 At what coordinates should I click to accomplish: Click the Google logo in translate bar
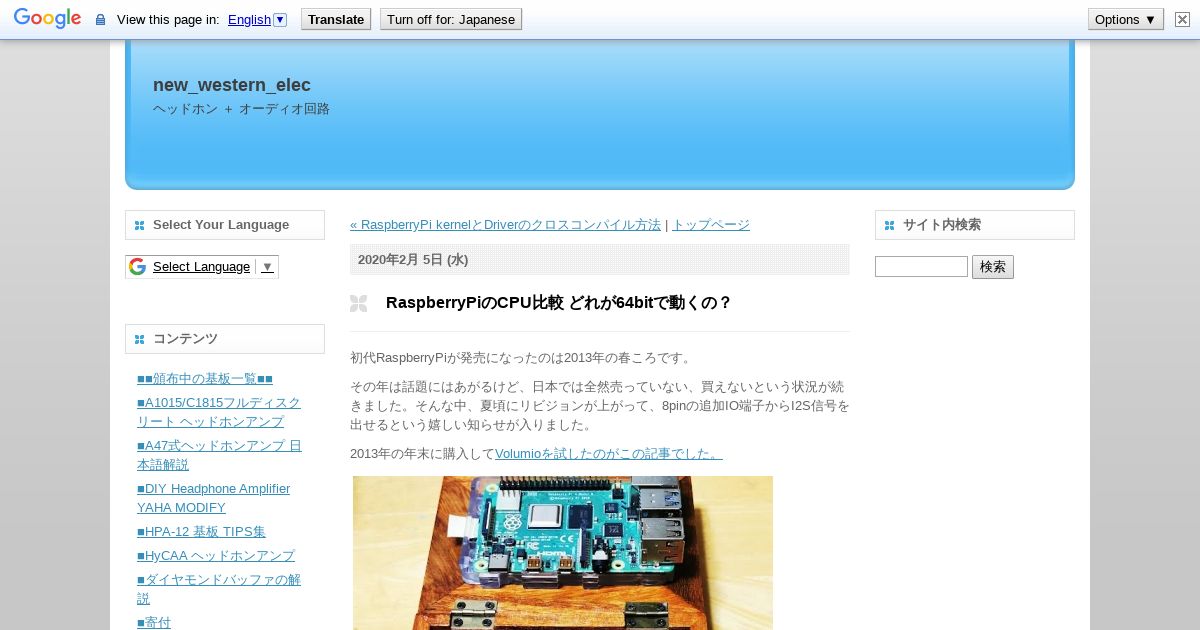[47, 19]
